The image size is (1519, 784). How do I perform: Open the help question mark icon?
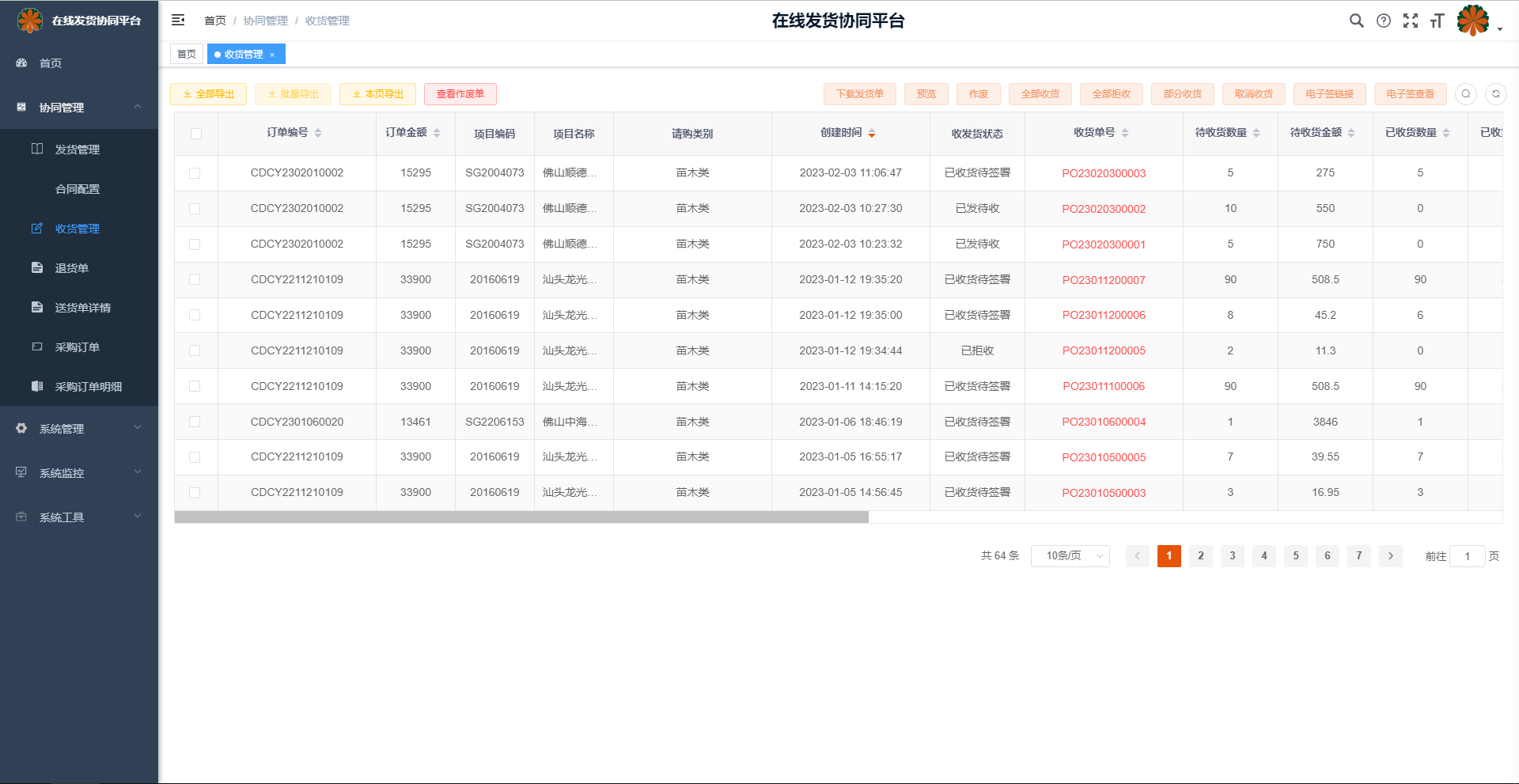pyautogui.click(x=1383, y=21)
